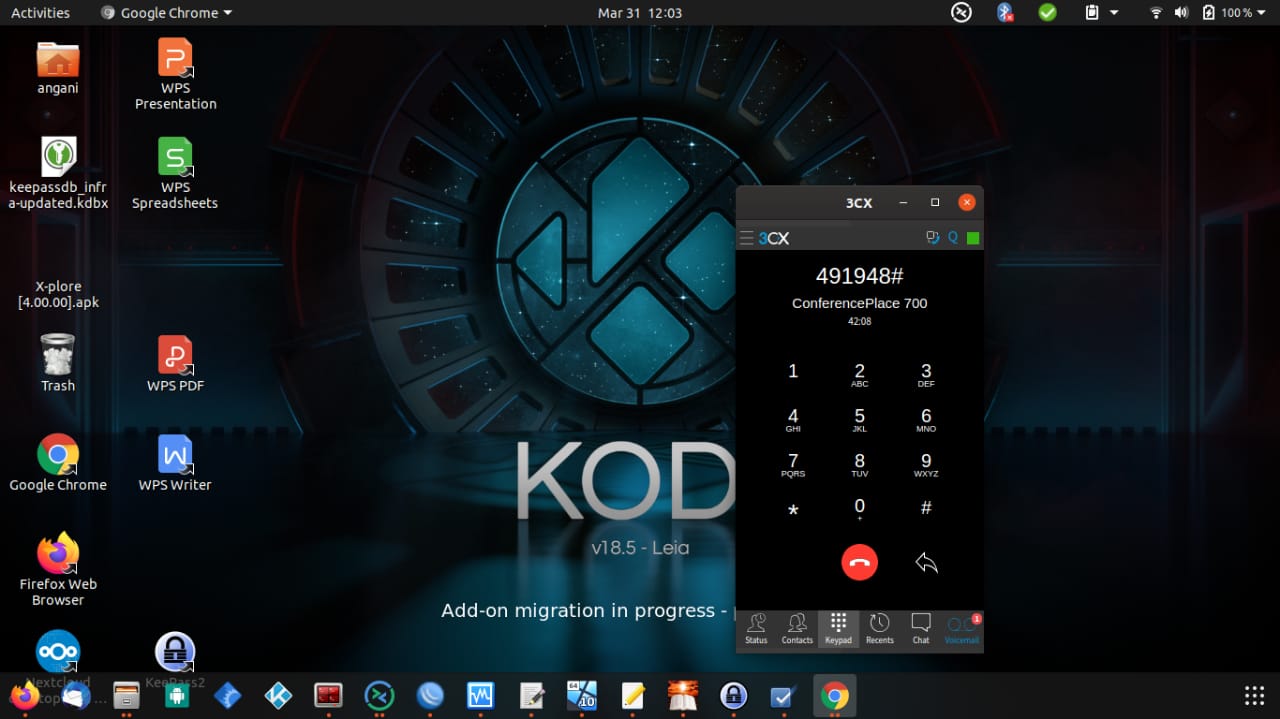The width and height of the screenshot is (1280, 719).
Task: Dial digit 2 ABC on keypad
Action: click(x=859, y=375)
